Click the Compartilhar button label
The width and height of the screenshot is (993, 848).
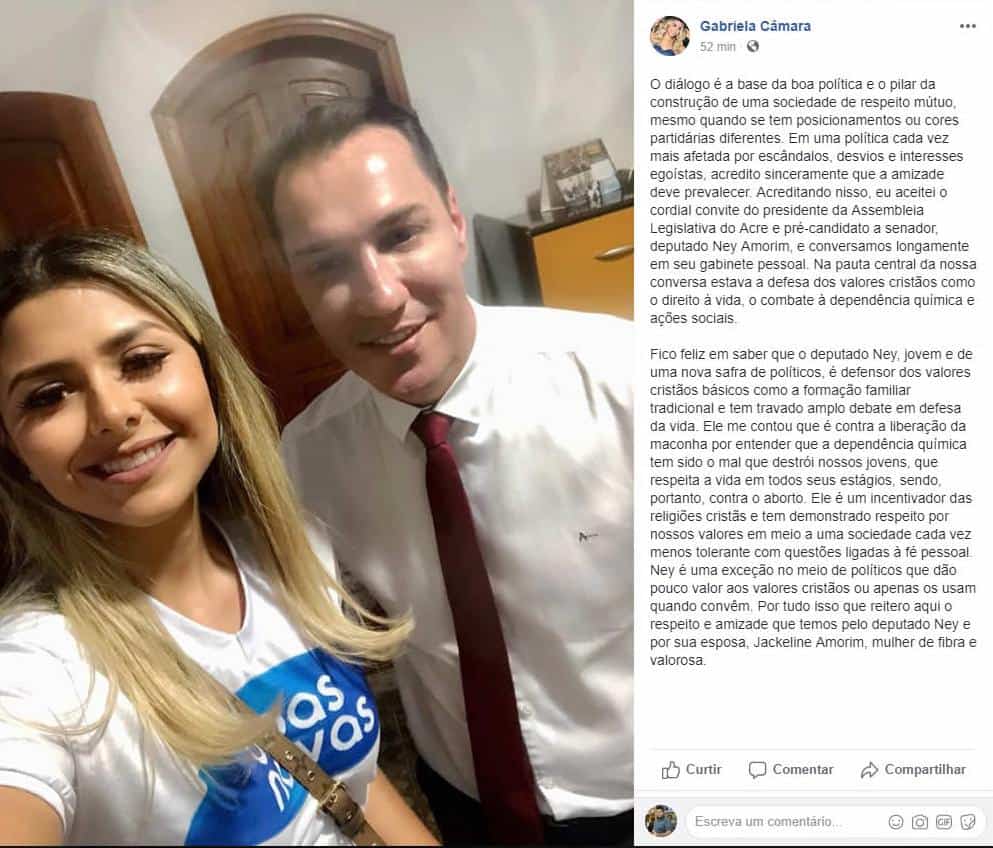[x=925, y=769]
